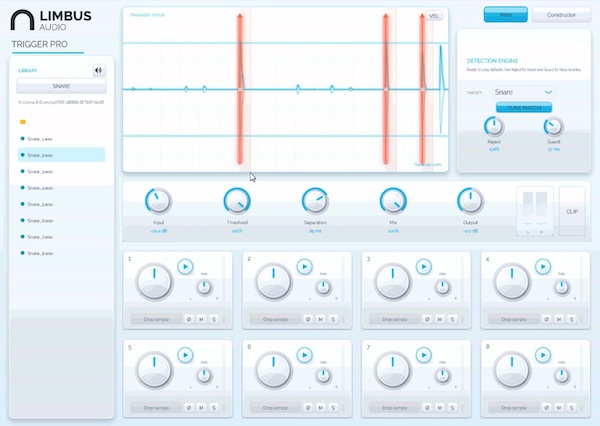Viewport: 600px width, 426px height.
Task: Mute slot 2 with the M button
Action: tap(321, 319)
